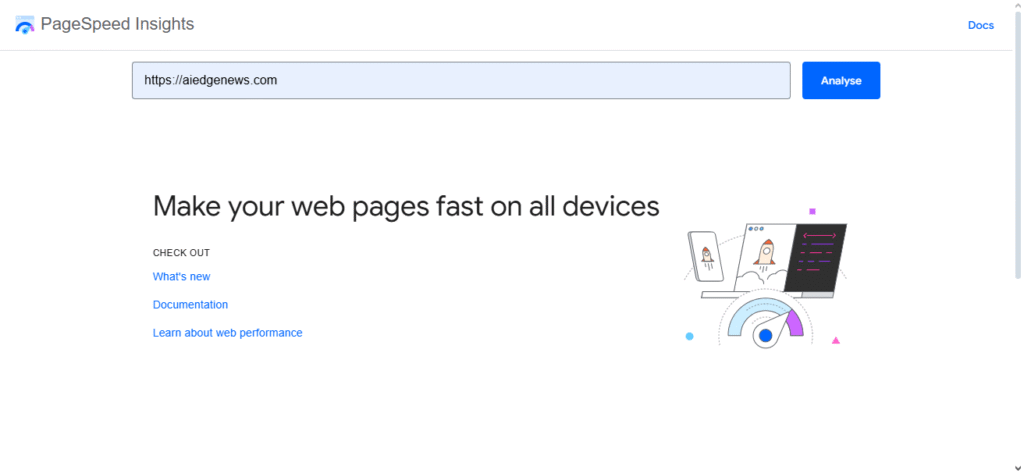
Task: Click the small purple square decoration
Action: click(x=812, y=211)
